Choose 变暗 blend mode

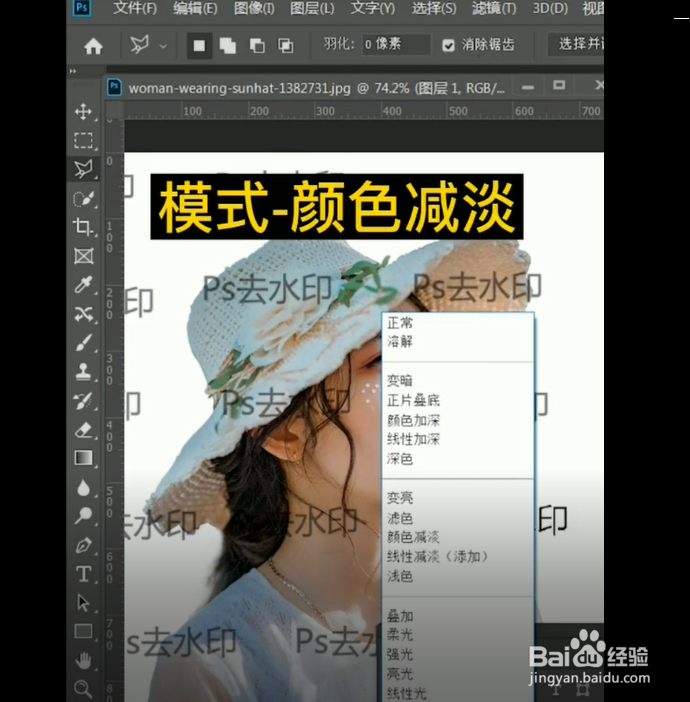[400, 381]
